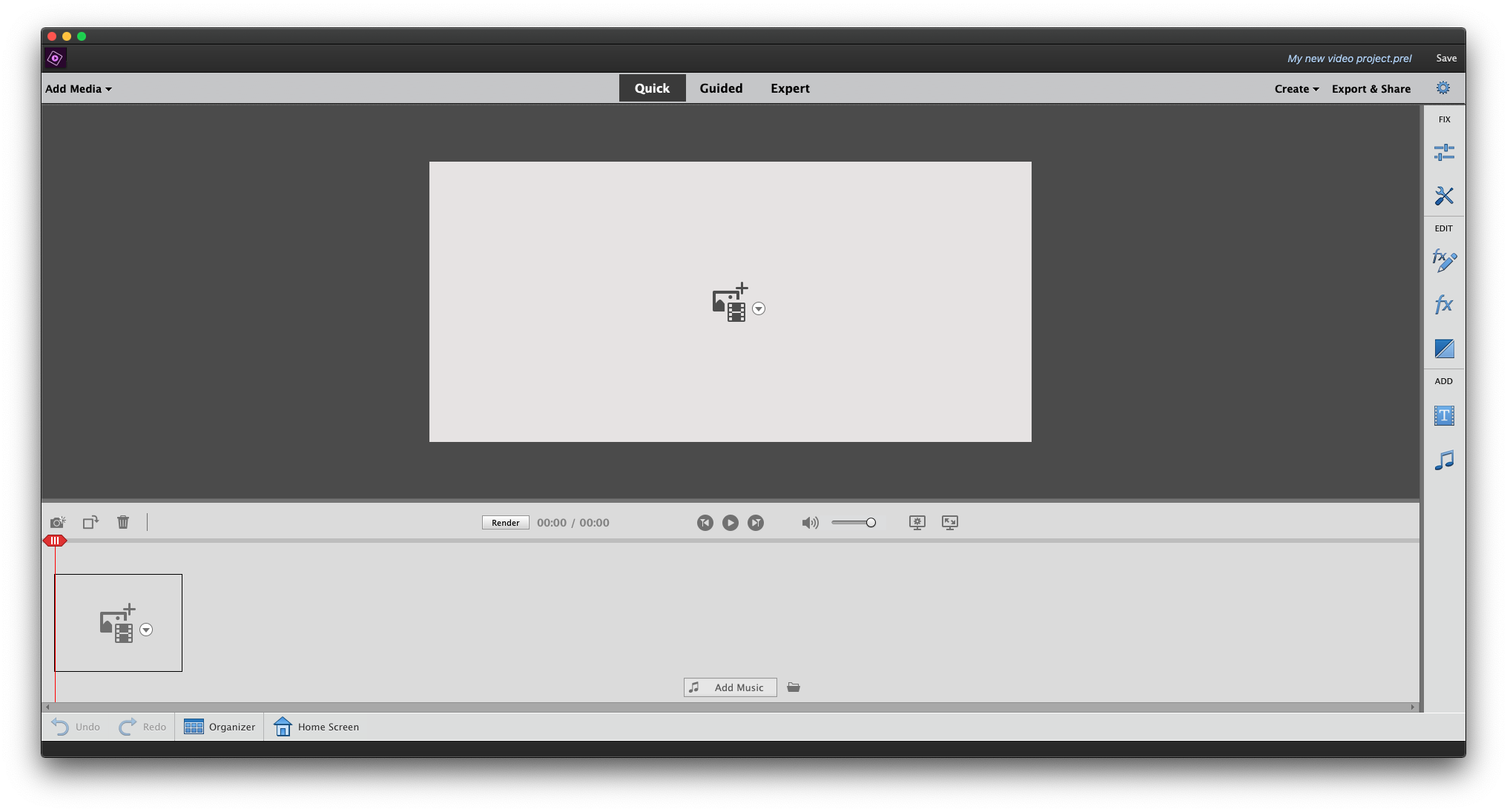Take a freeze frame snapshot
This screenshot has height=812, width=1507.
click(x=58, y=522)
